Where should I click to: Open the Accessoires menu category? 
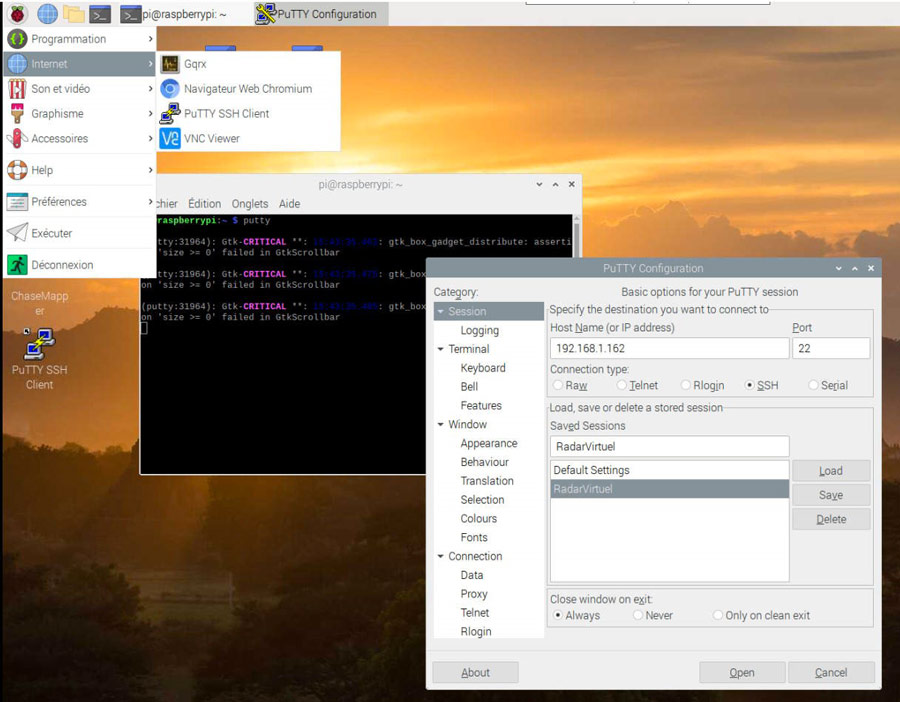[x=80, y=138]
